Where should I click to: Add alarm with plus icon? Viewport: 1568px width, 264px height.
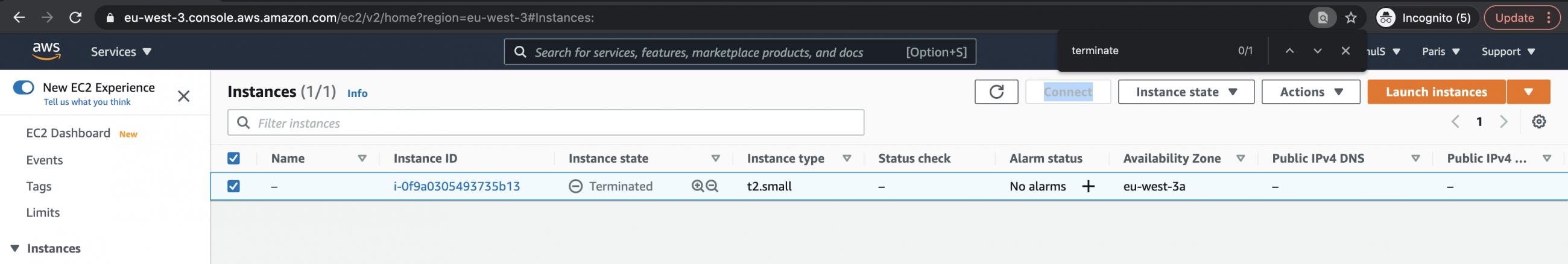click(x=1088, y=186)
